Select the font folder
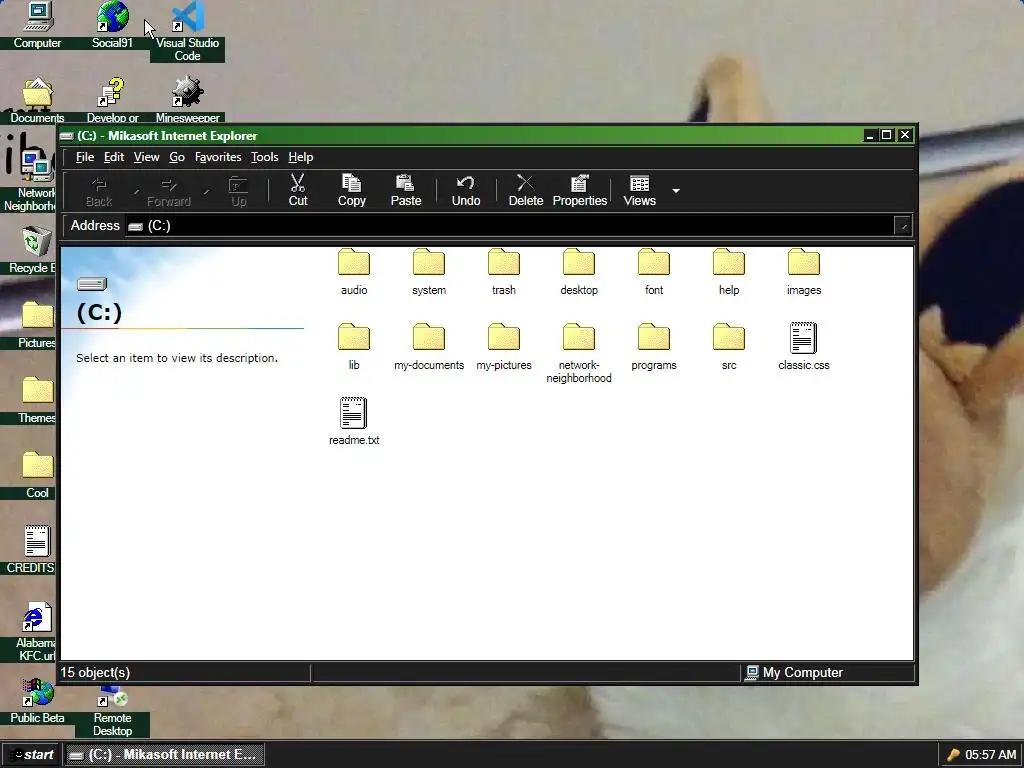The height and width of the screenshot is (768, 1024). [654, 272]
